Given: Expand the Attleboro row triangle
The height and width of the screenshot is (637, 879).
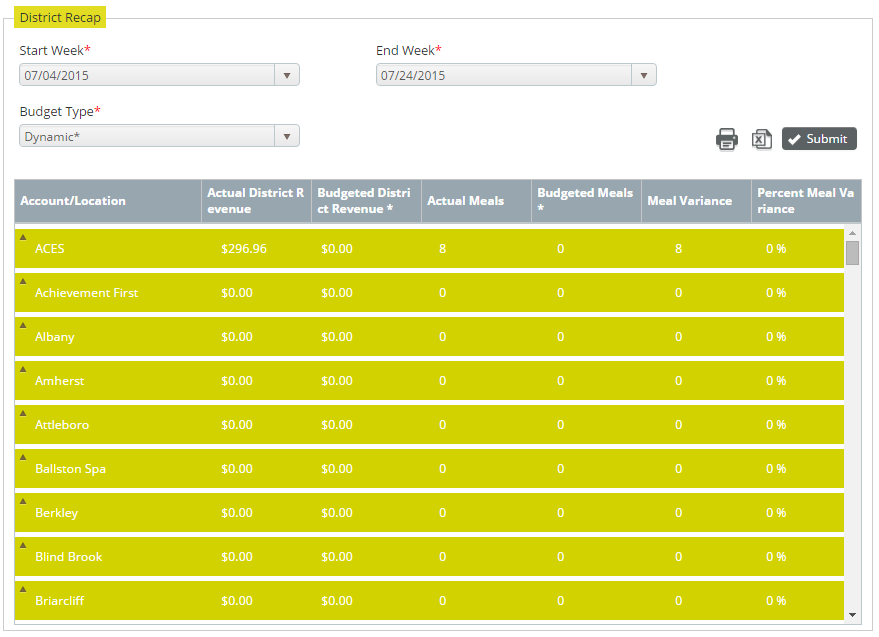Looking at the screenshot, I should point(23,412).
